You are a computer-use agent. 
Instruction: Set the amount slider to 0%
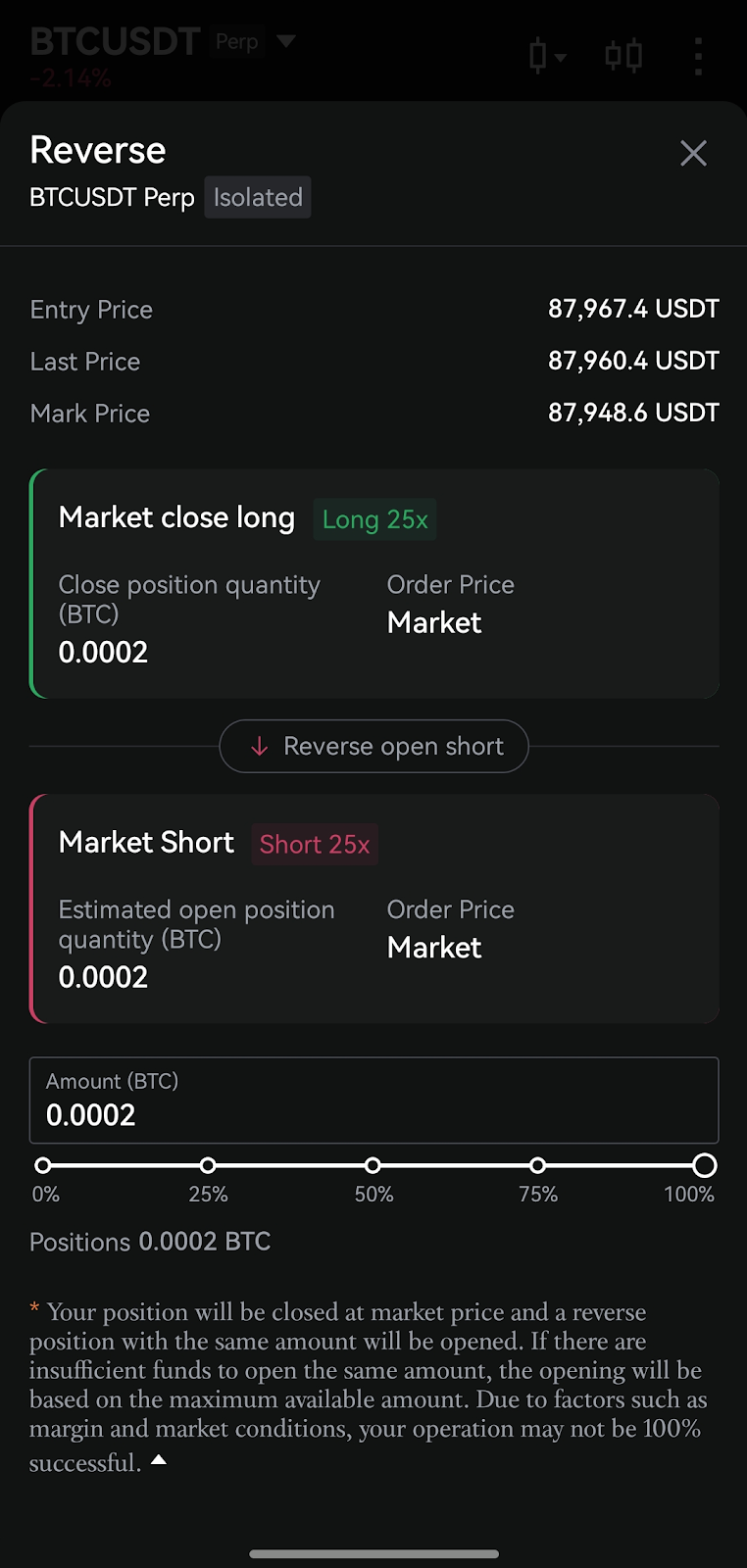coord(43,1165)
